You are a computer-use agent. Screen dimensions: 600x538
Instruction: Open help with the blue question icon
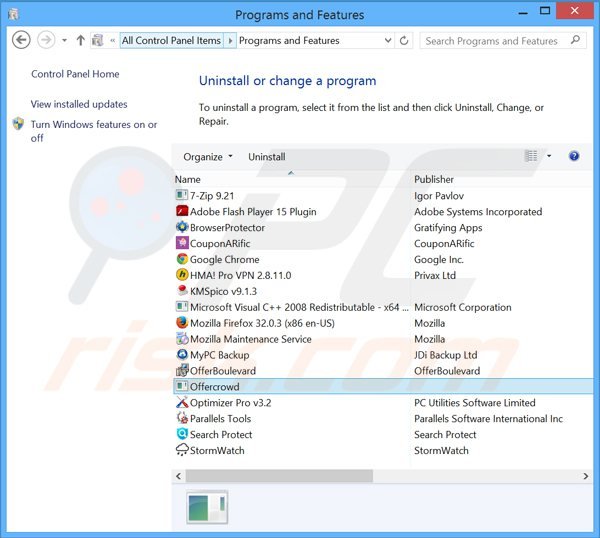tap(574, 156)
